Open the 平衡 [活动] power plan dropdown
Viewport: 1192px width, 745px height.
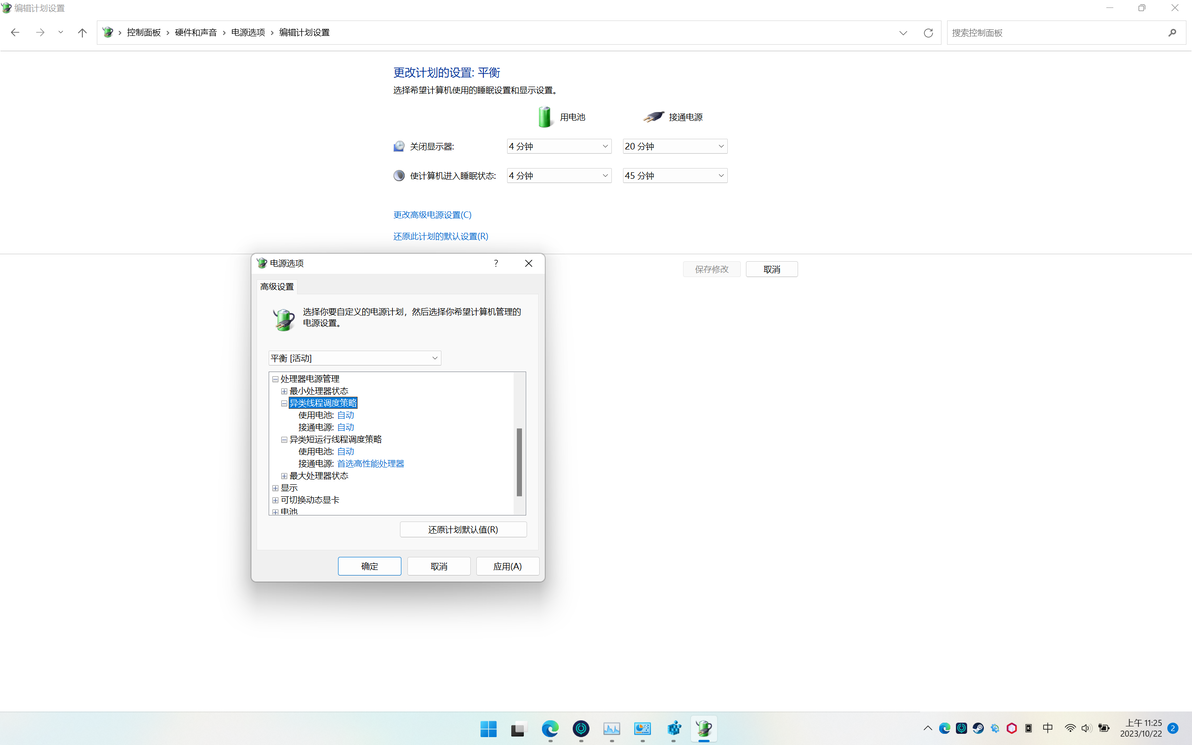(355, 358)
